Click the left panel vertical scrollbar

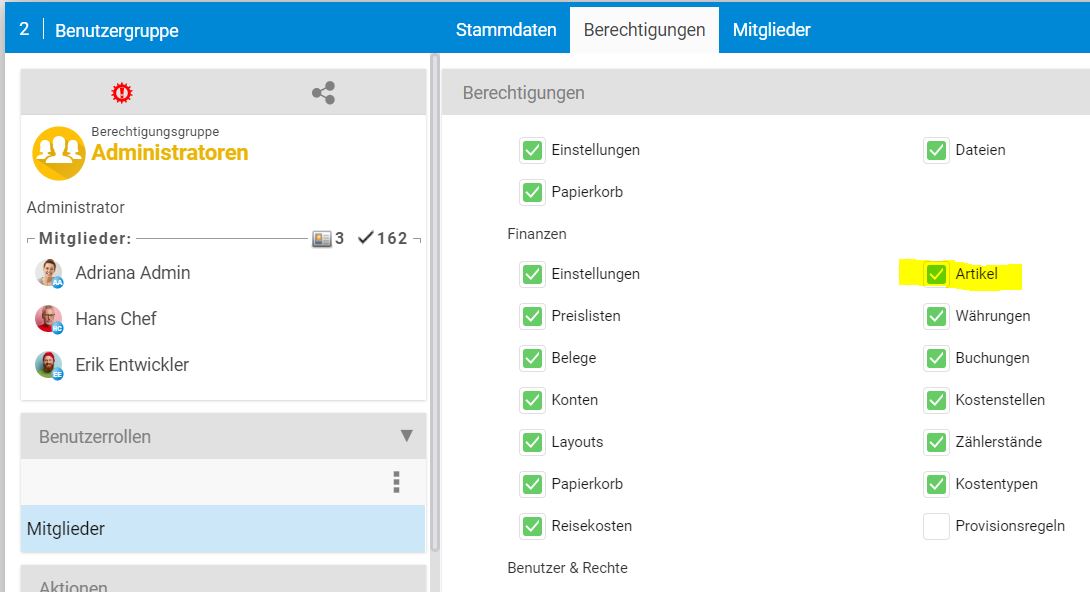click(435, 300)
